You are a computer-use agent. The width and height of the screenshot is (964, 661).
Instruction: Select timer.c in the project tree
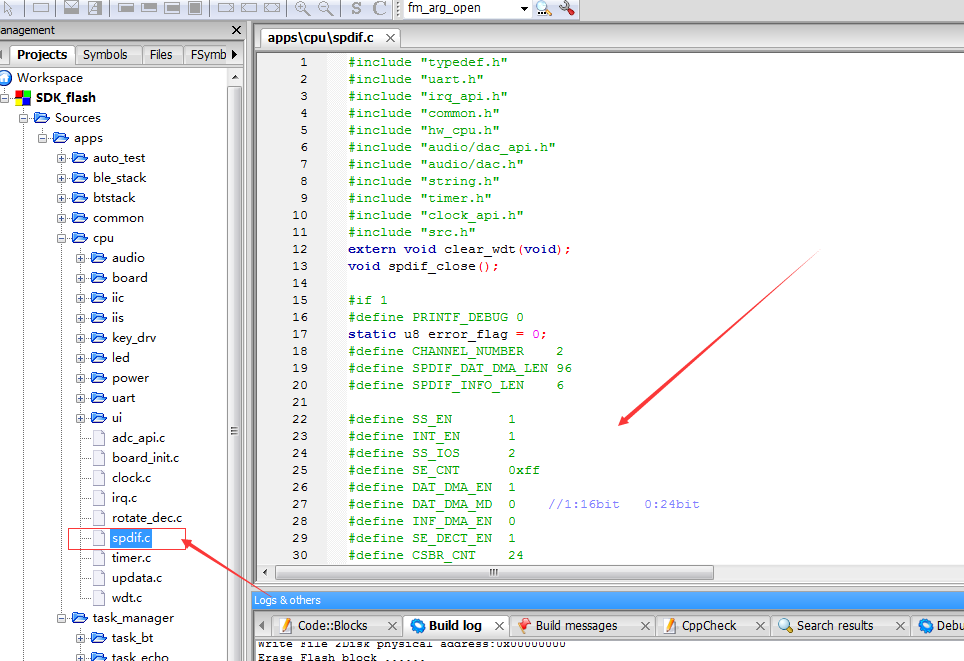point(131,558)
